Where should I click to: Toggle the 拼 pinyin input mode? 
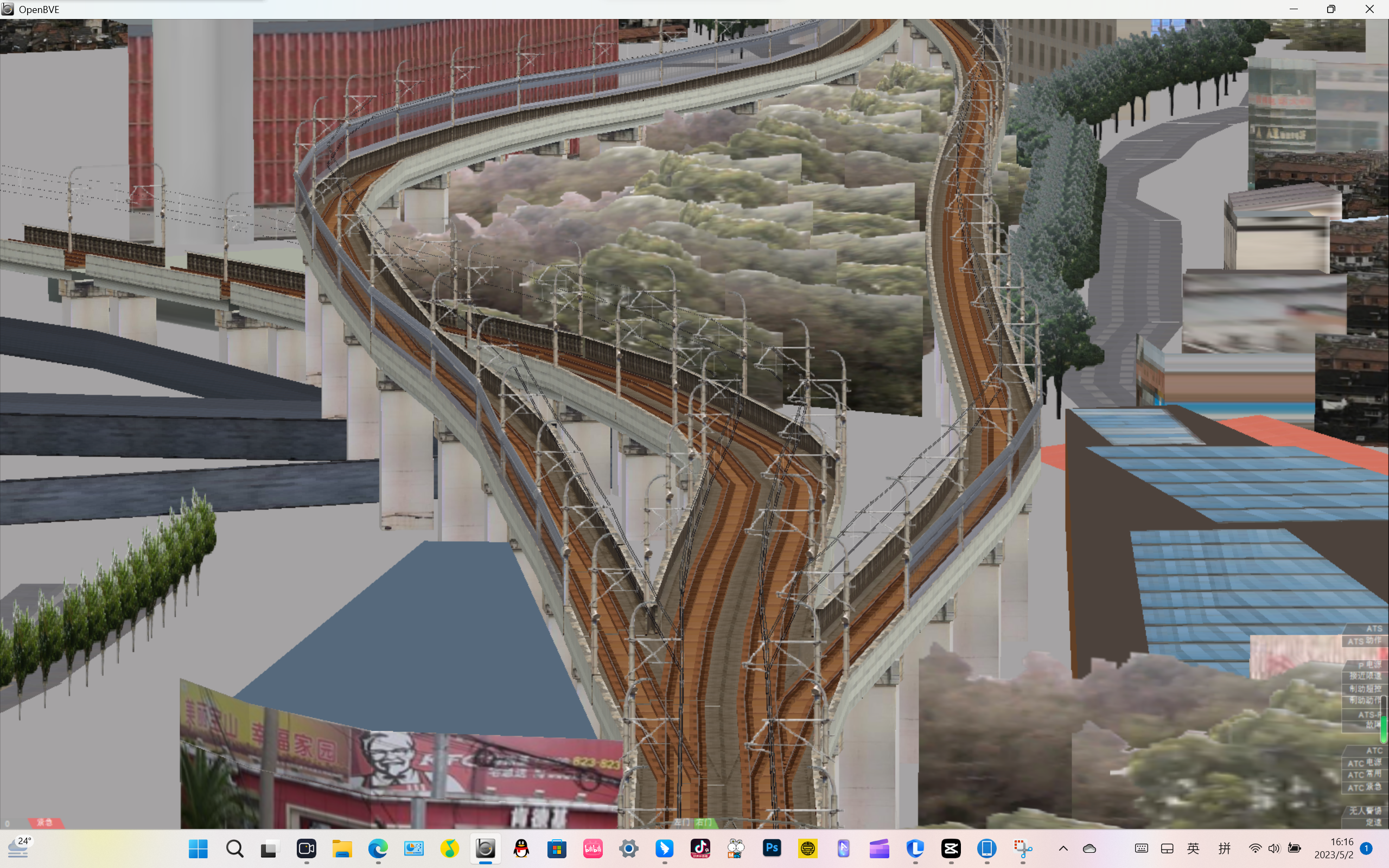(1224, 848)
